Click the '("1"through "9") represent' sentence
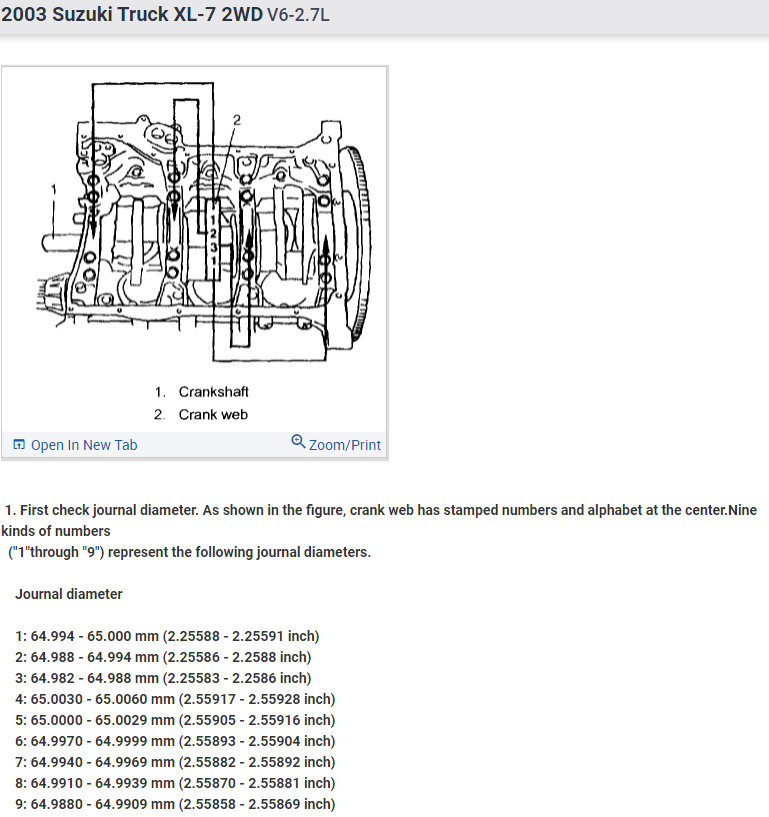 coord(190,552)
